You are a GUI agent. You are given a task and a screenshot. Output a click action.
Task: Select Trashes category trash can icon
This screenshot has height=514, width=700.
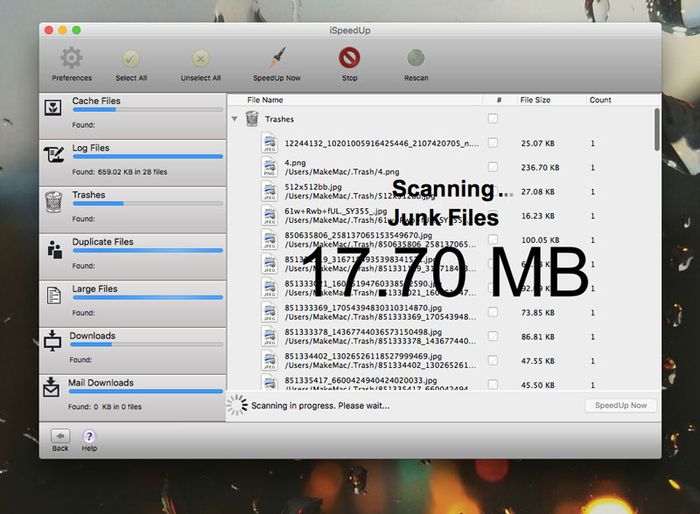pyautogui.click(x=54, y=202)
